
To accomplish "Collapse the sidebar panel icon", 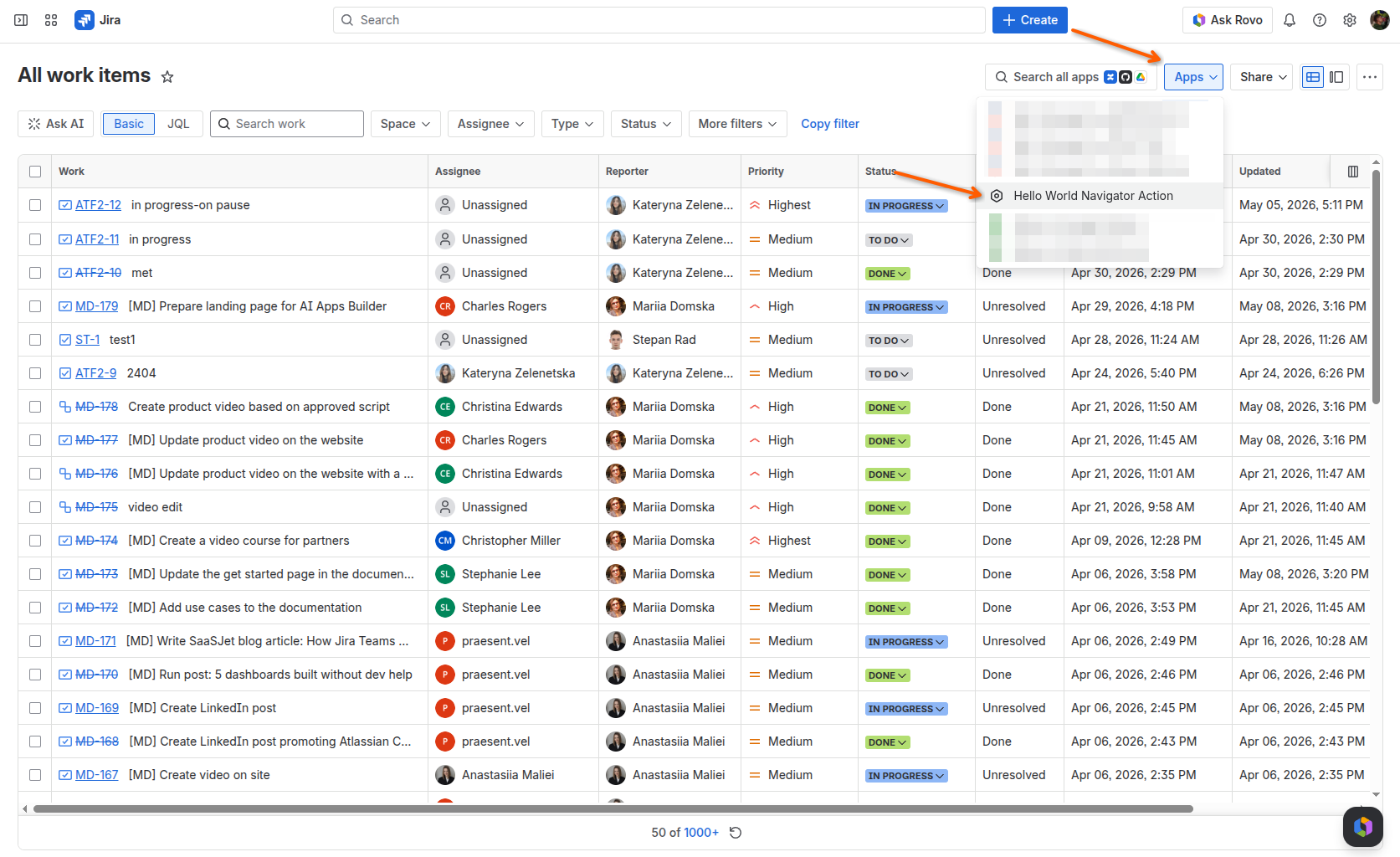I will point(21,20).
